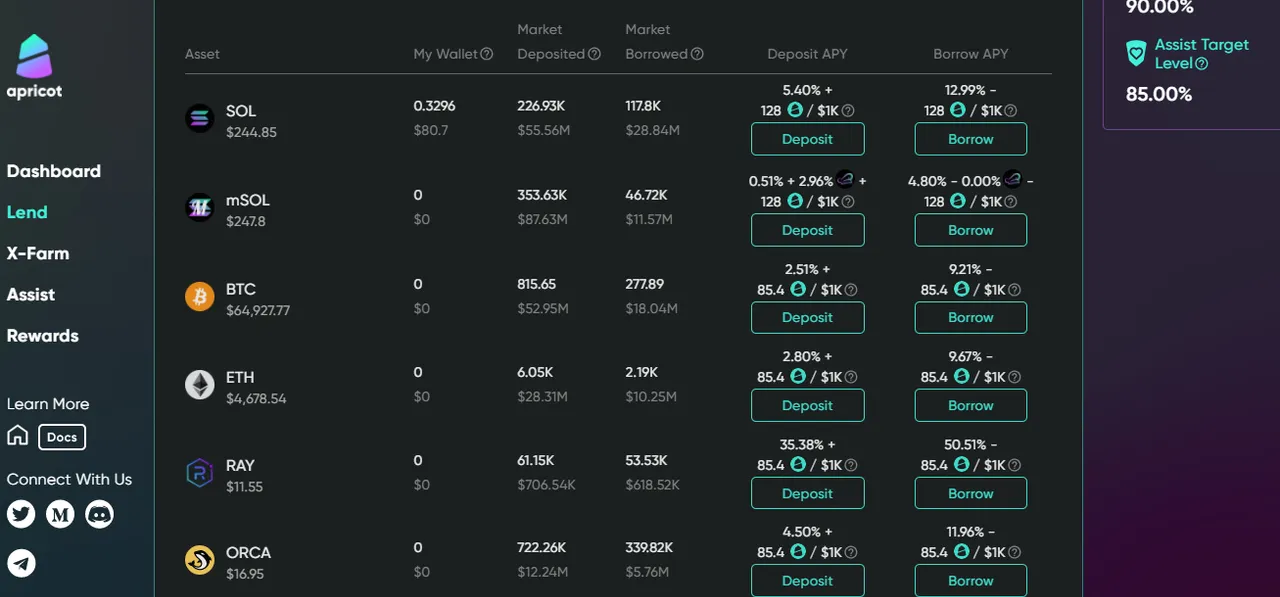This screenshot has width=1280, height=597.
Task: Open the Rewards page
Action: (43, 335)
